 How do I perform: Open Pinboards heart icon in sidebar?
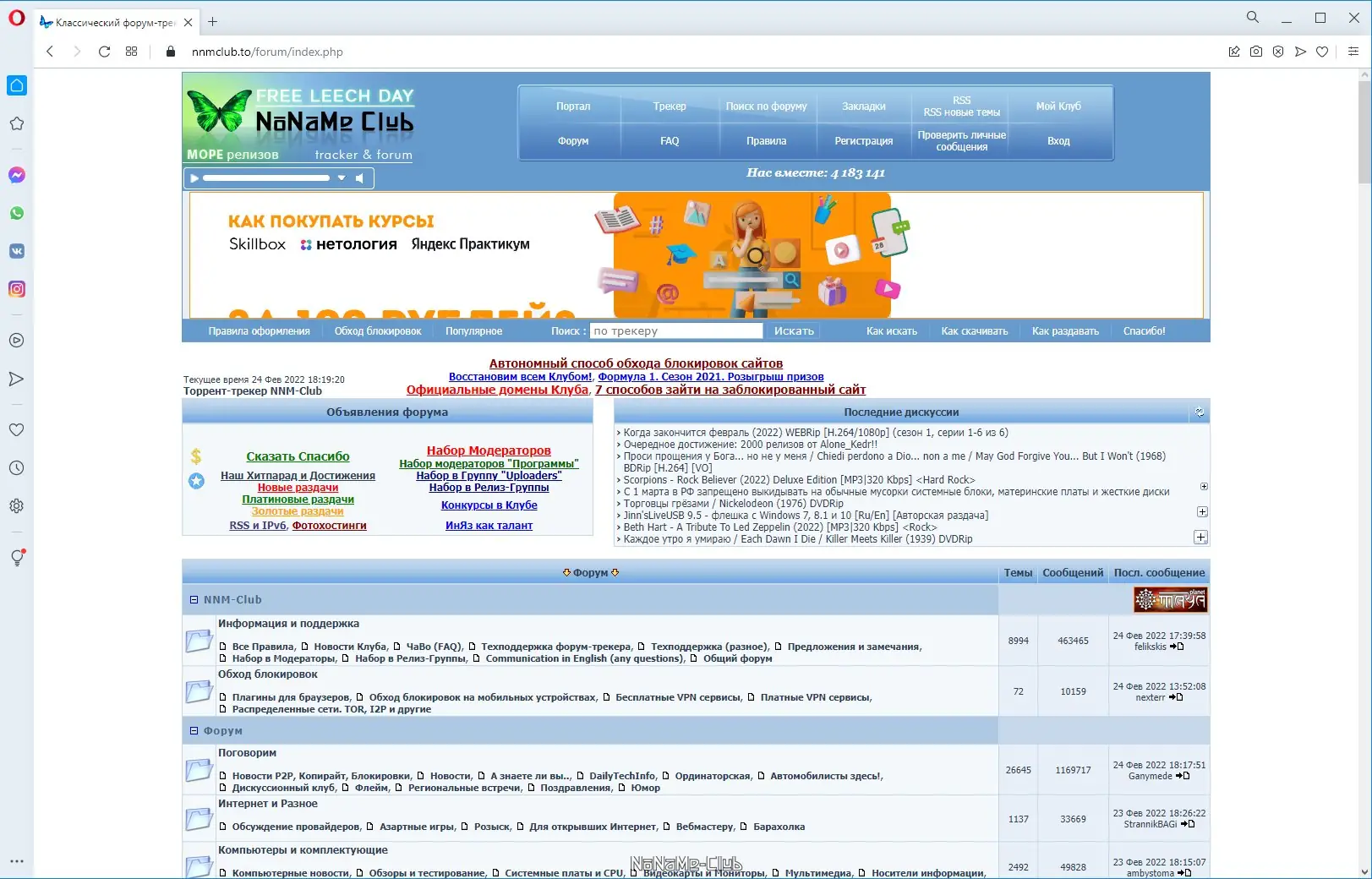click(x=17, y=429)
